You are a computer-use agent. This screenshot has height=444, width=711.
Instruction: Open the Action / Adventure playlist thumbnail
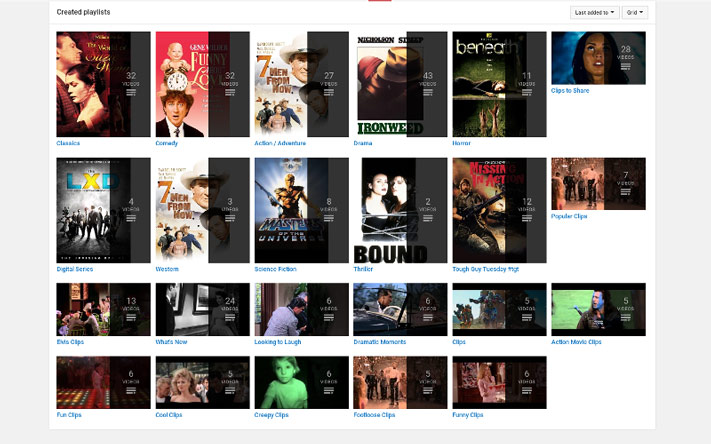coord(302,84)
